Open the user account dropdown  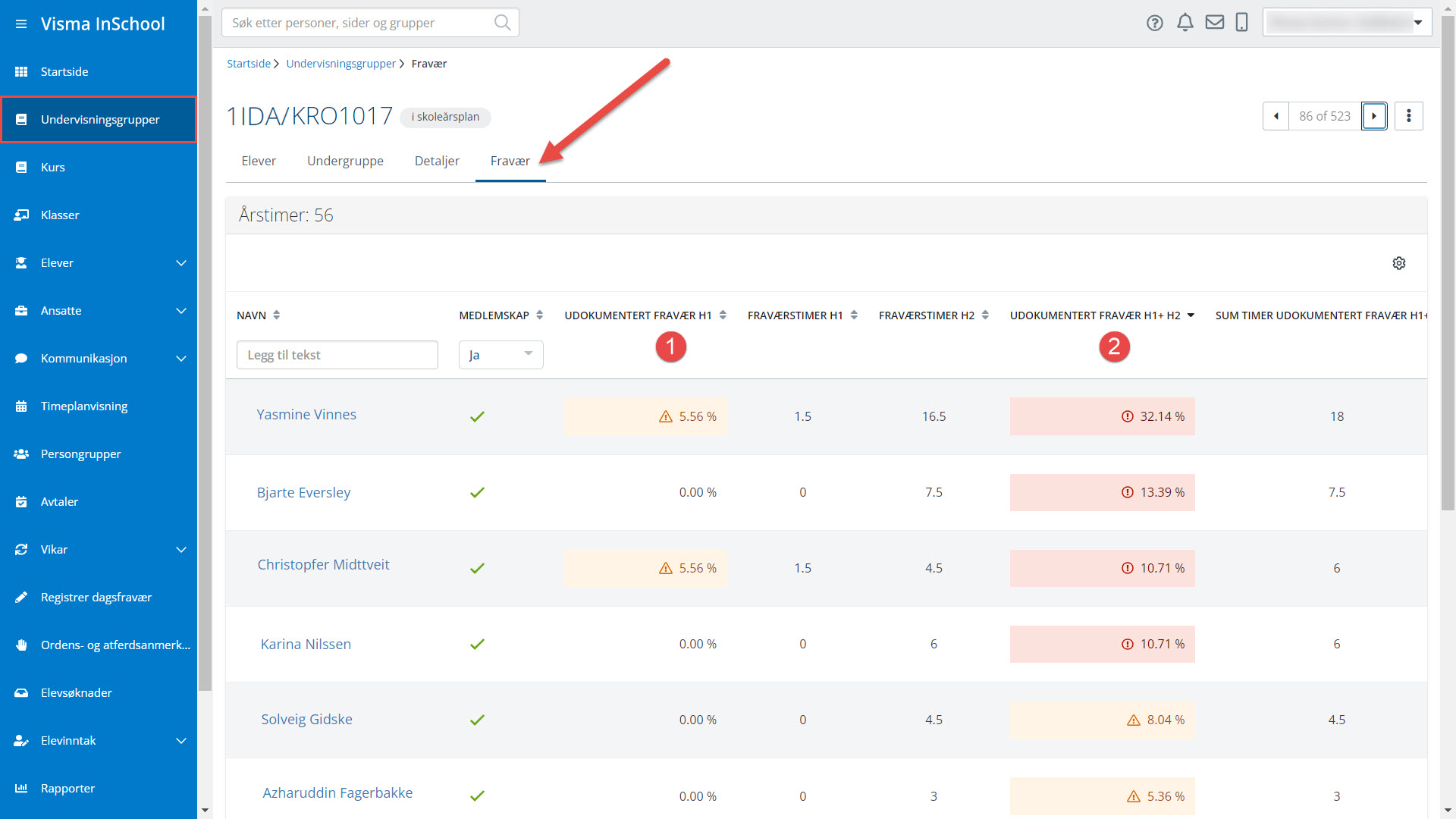[x=1347, y=23]
